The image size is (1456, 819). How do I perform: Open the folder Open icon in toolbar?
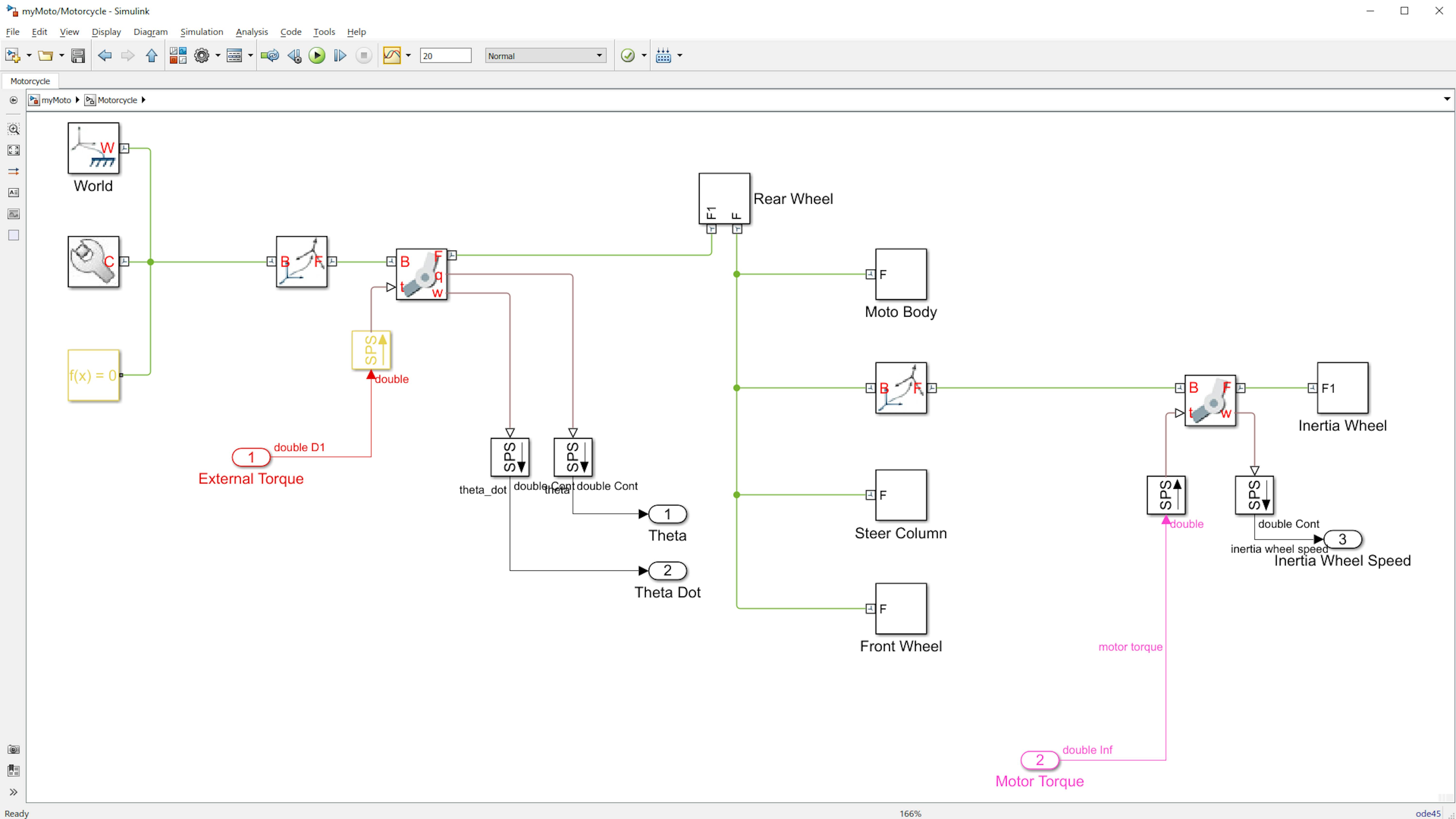click(x=45, y=55)
